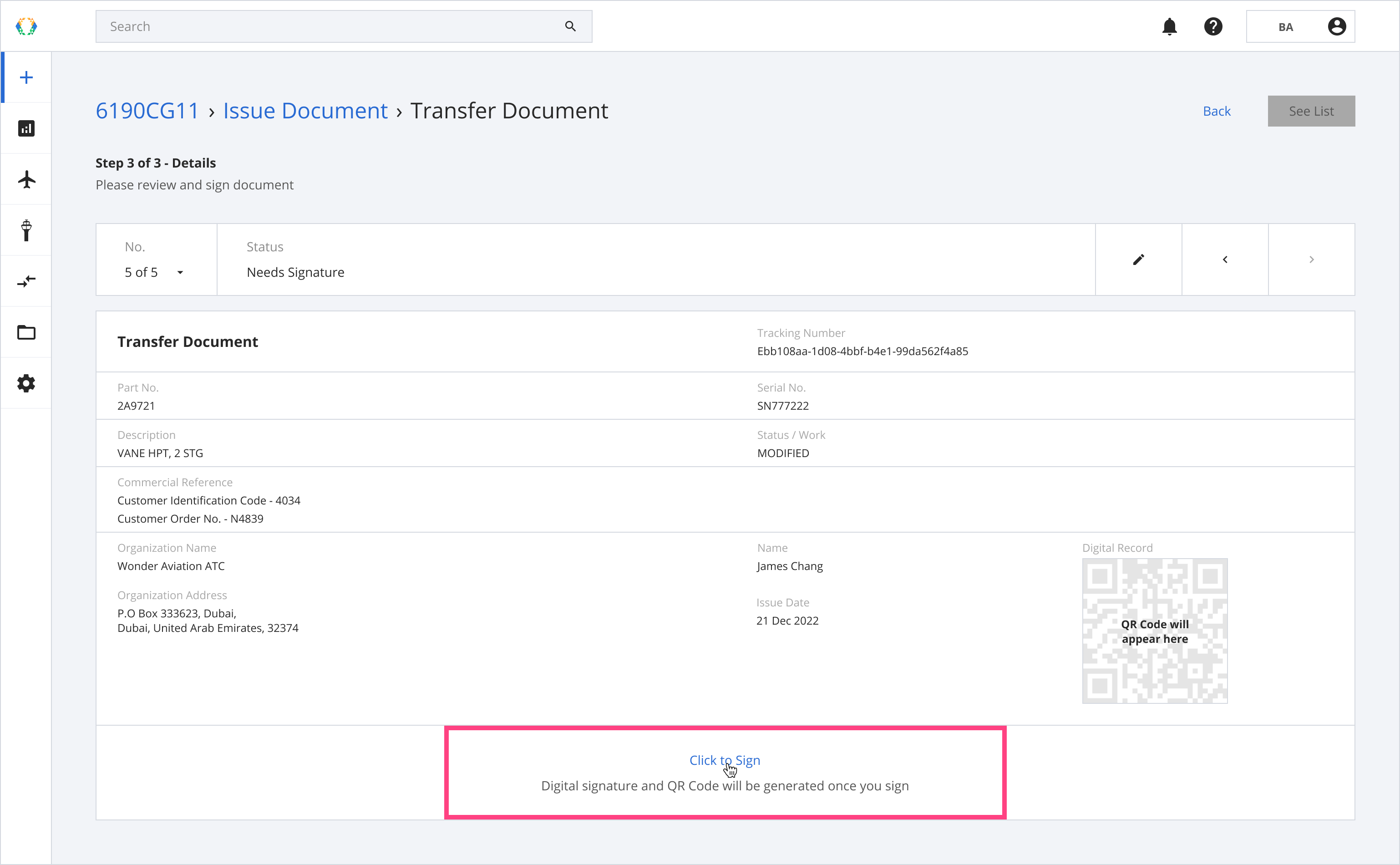Click the QR code placeholder image

1155,631
